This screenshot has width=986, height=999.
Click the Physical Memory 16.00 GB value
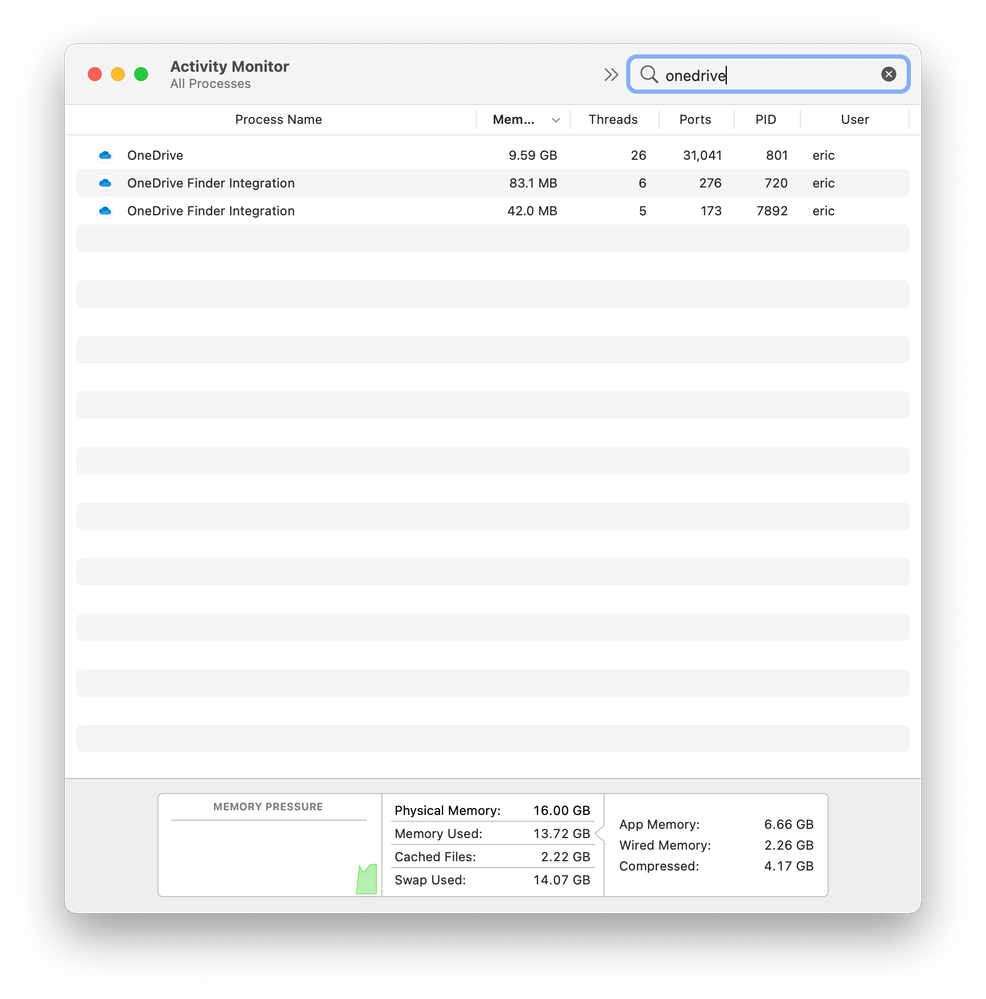(562, 810)
